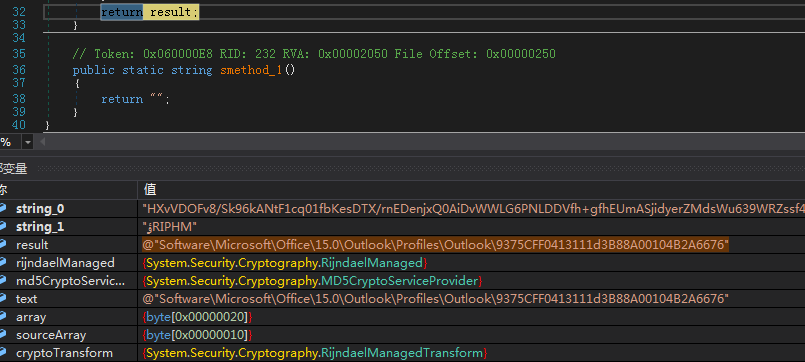Click the highlighted result registry path value
This screenshot has height=362, width=805.
click(x=435, y=245)
